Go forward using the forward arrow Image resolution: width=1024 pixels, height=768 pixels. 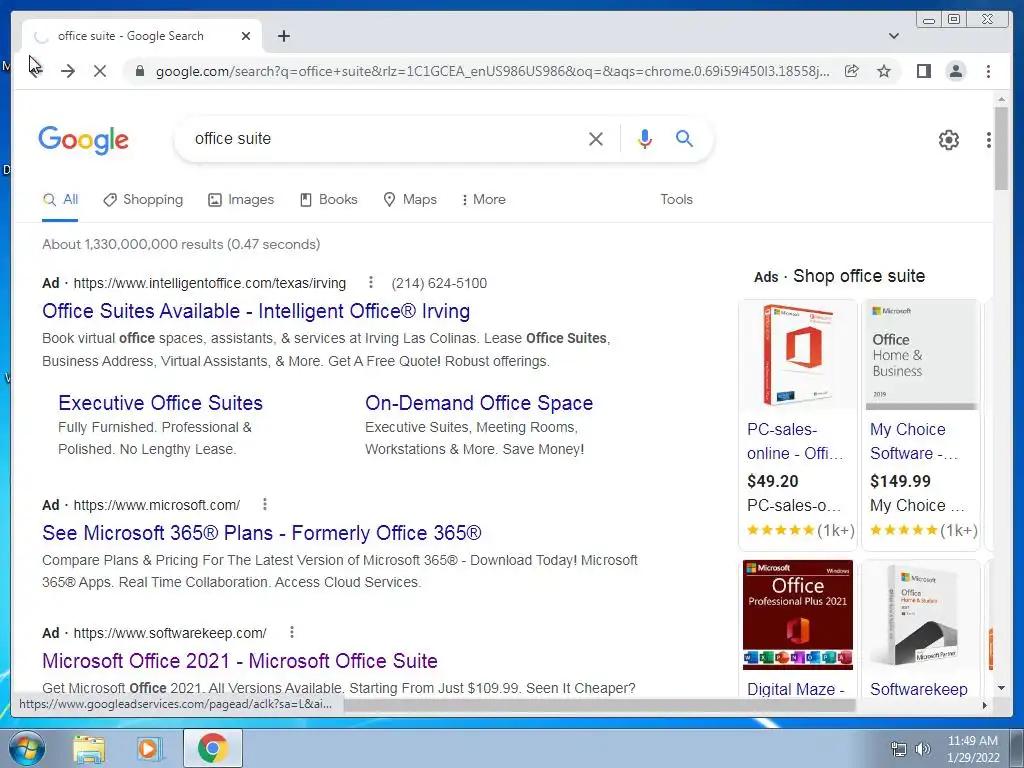coord(68,71)
